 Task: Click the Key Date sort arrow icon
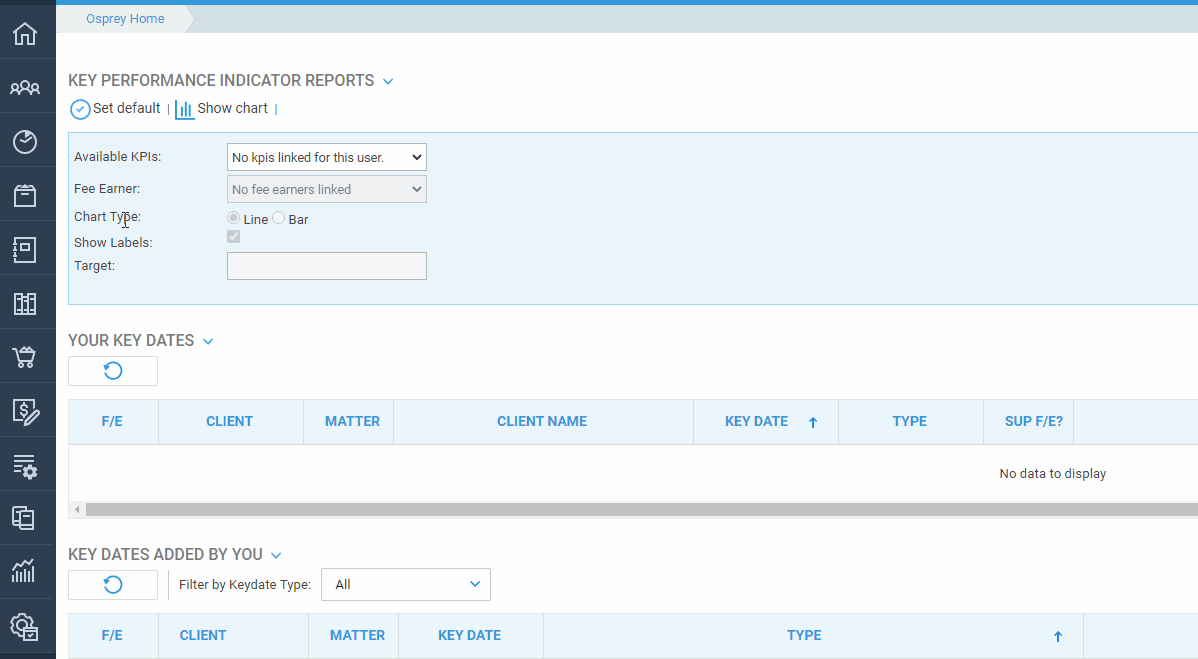point(813,422)
